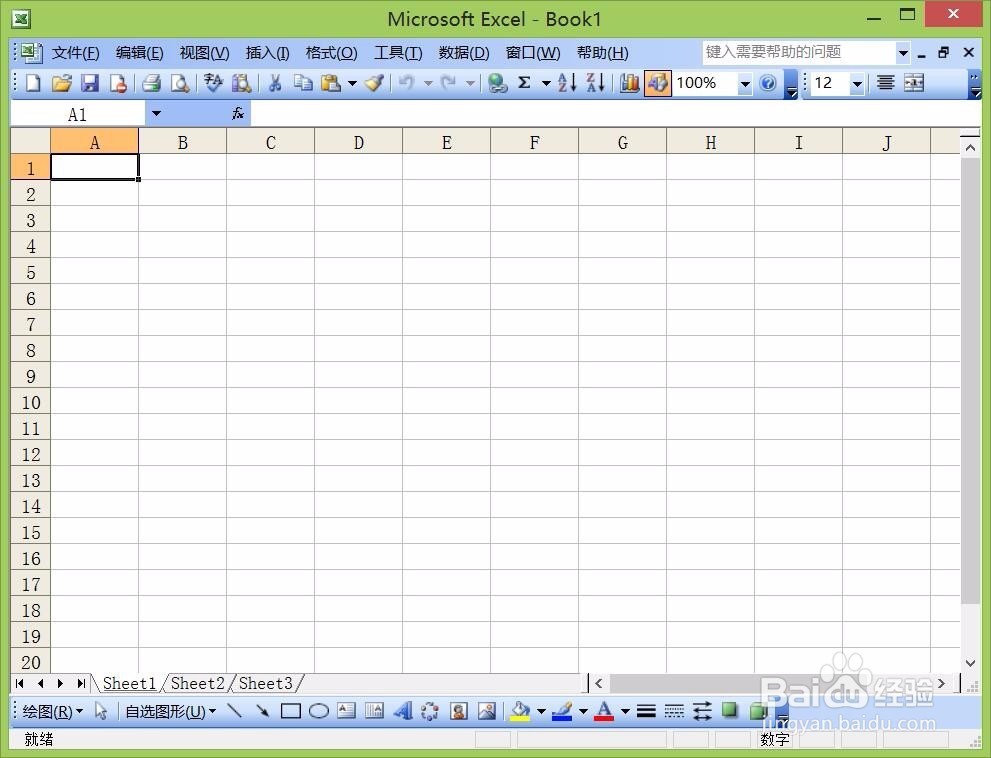991x758 pixels.
Task: Apply blue Line Color brush
Action: (x=562, y=711)
